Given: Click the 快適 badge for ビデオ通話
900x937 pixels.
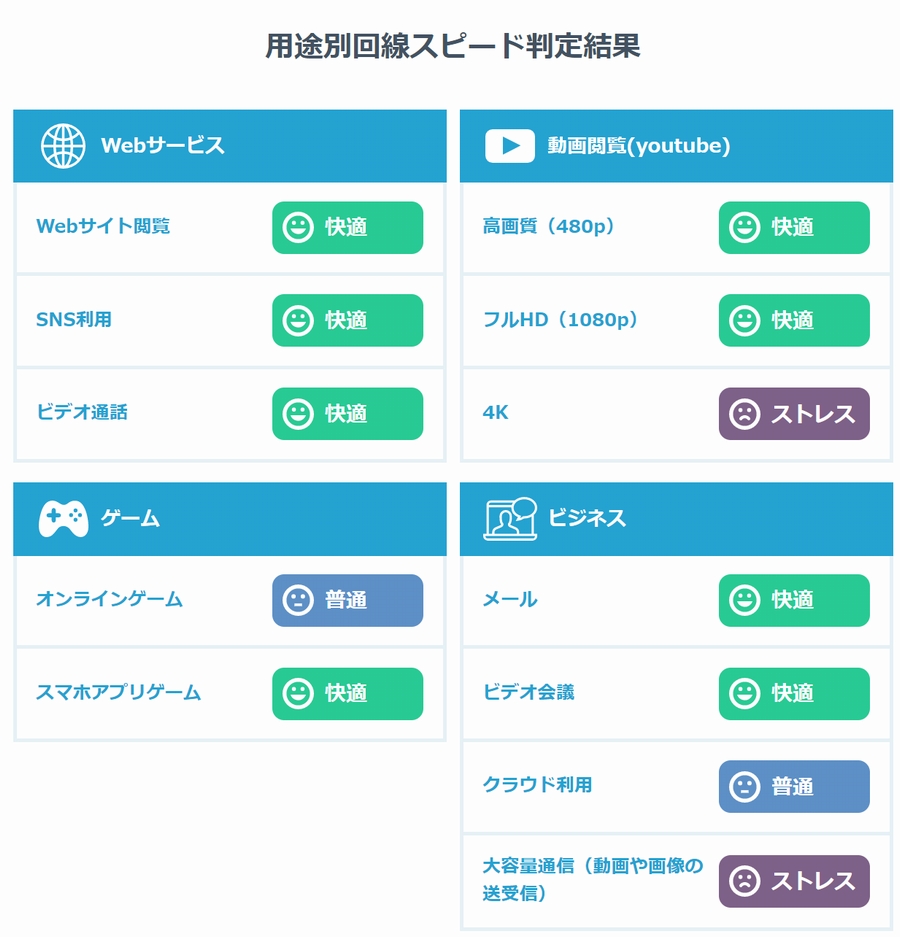Looking at the screenshot, I should pyautogui.click(x=347, y=414).
